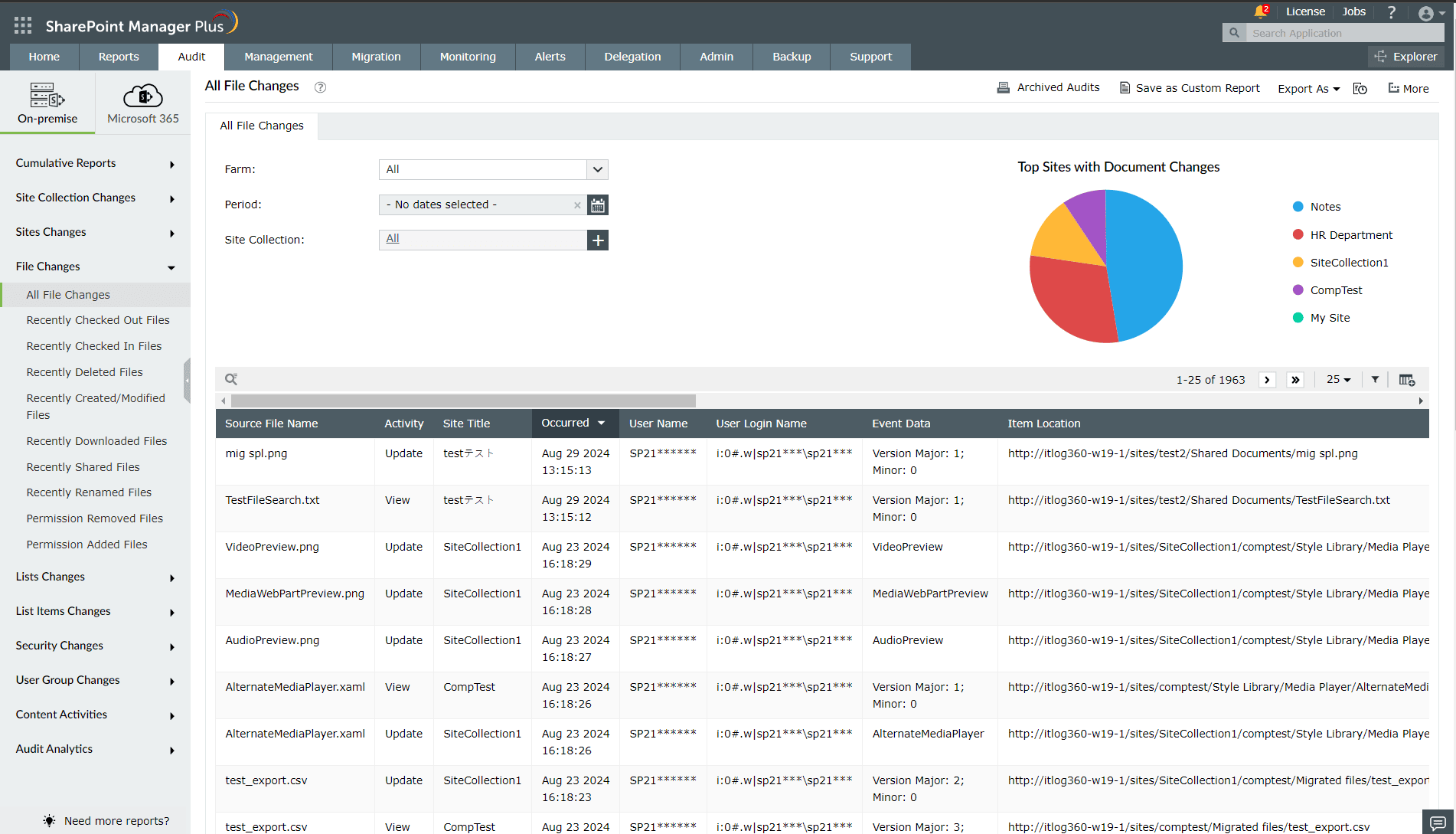
Task: Open Recently Downloaded Files report
Action: pos(96,442)
